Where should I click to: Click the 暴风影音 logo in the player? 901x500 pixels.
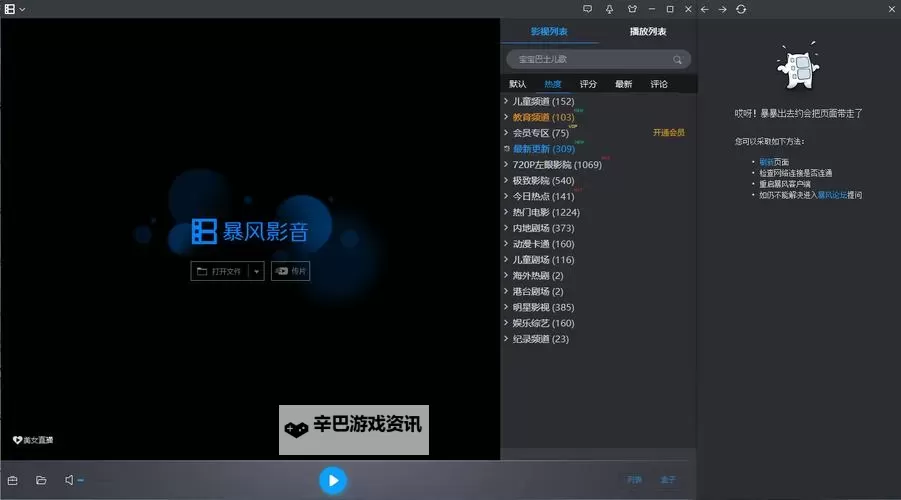tap(251, 232)
